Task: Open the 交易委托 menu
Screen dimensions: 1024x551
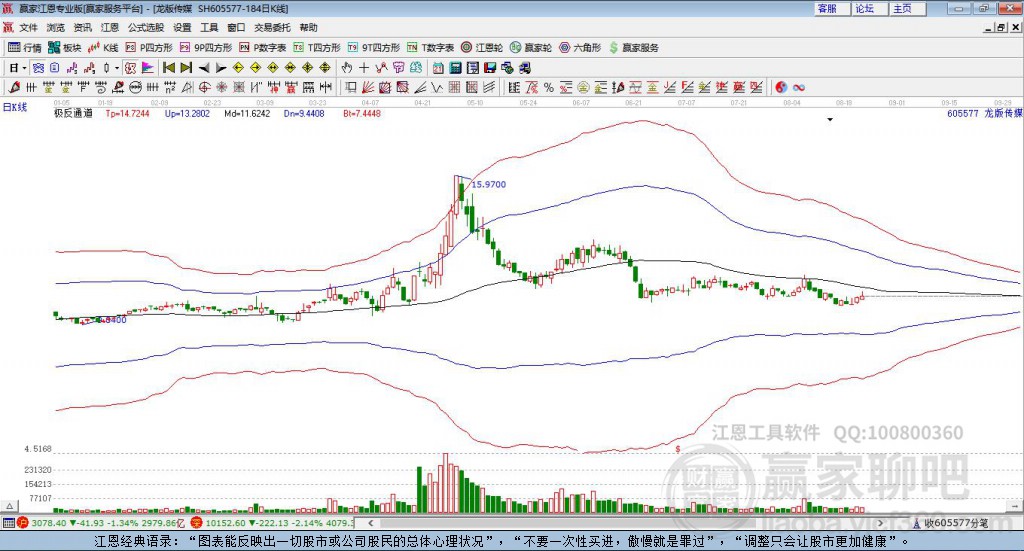Action: [272, 27]
